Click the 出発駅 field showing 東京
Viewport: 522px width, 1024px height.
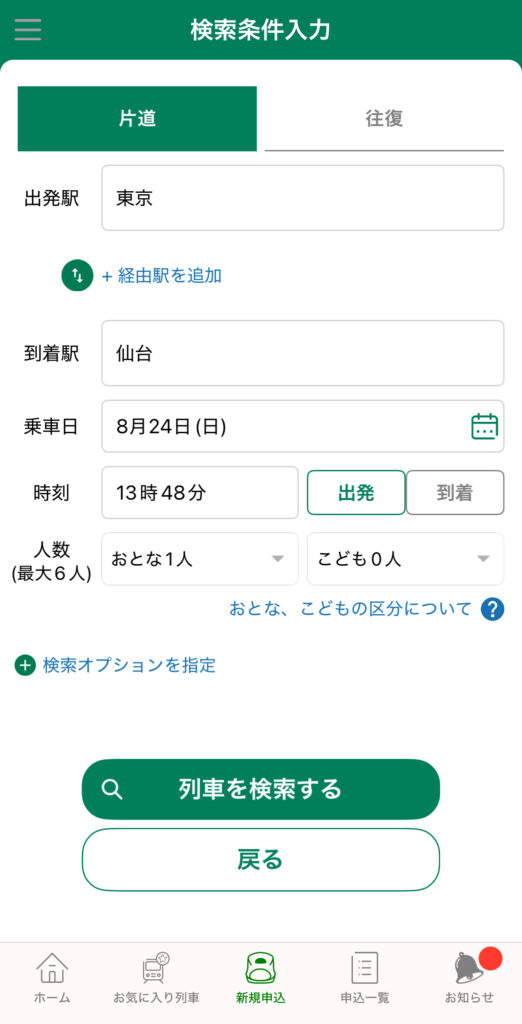[302, 198]
